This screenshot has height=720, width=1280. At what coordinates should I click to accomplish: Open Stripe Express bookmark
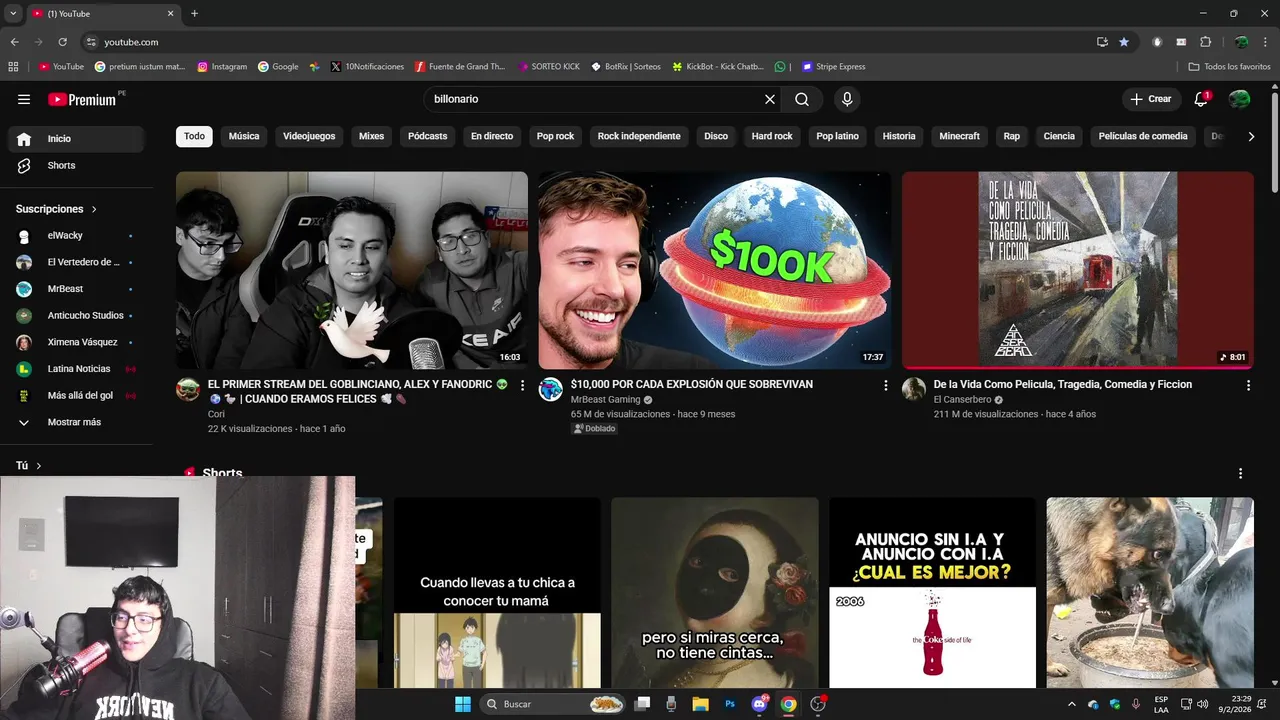(x=832, y=67)
